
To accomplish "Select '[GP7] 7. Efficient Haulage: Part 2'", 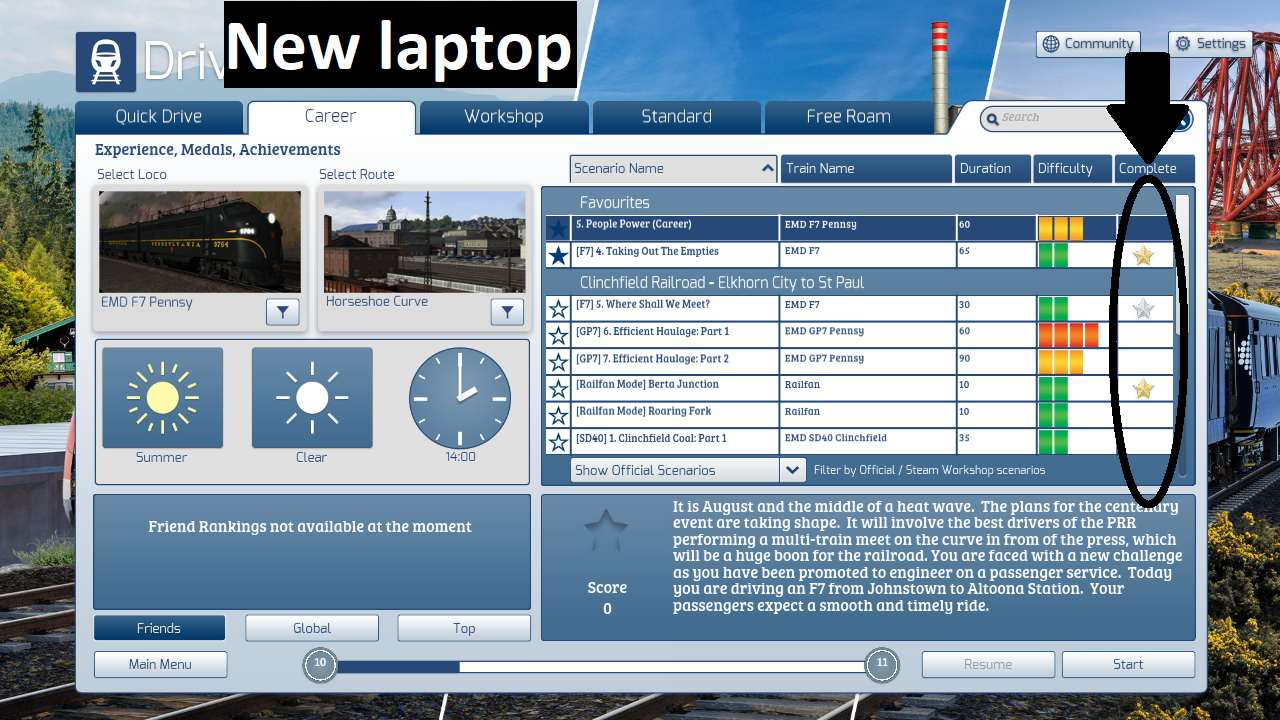I will click(x=860, y=362).
